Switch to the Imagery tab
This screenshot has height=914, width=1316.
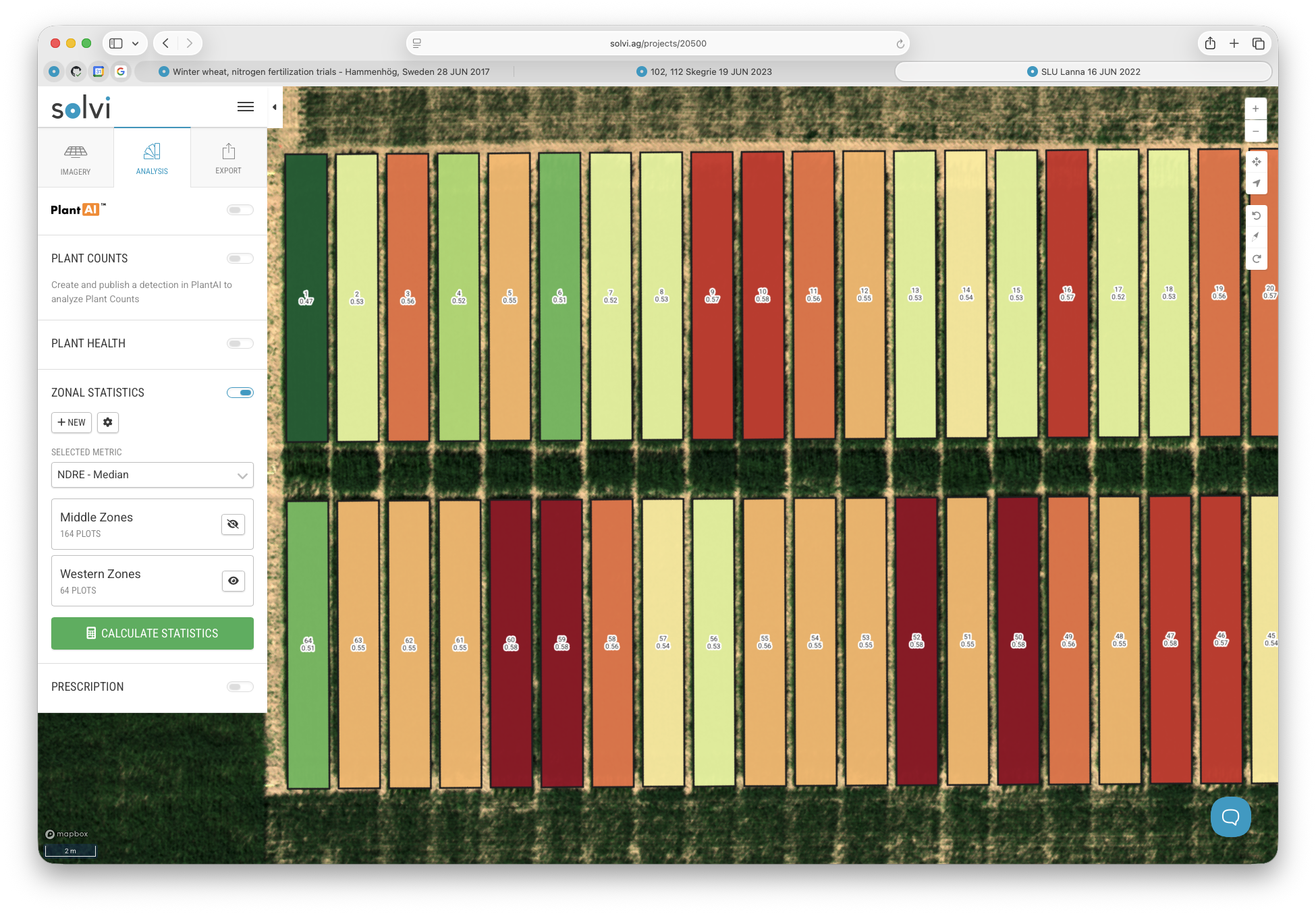coord(76,159)
